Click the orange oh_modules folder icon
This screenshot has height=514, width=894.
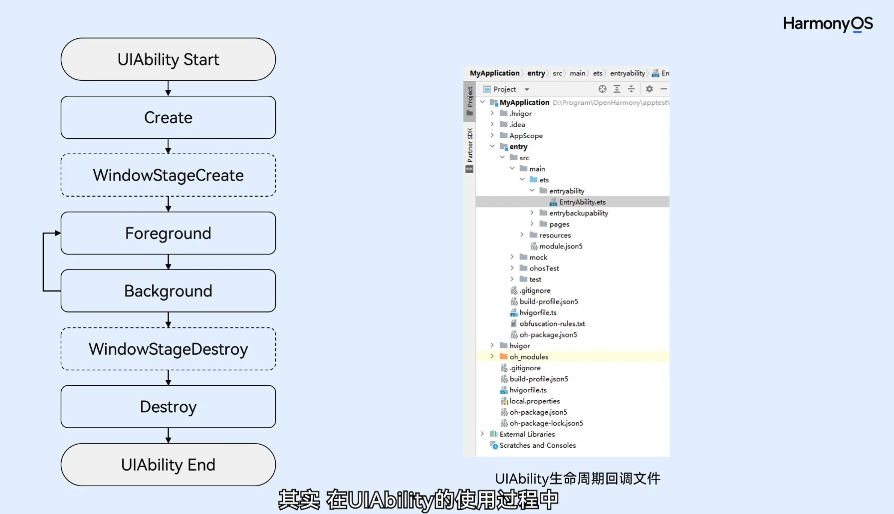tap(503, 357)
